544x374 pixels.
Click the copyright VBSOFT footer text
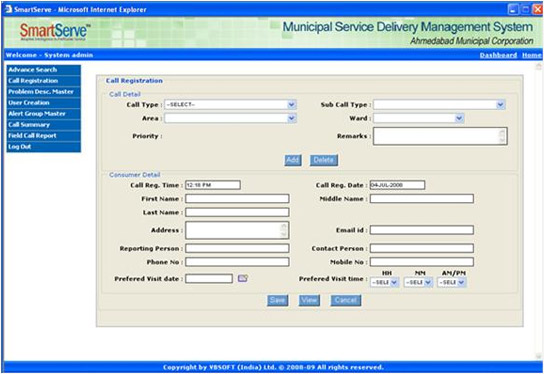coord(273,367)
